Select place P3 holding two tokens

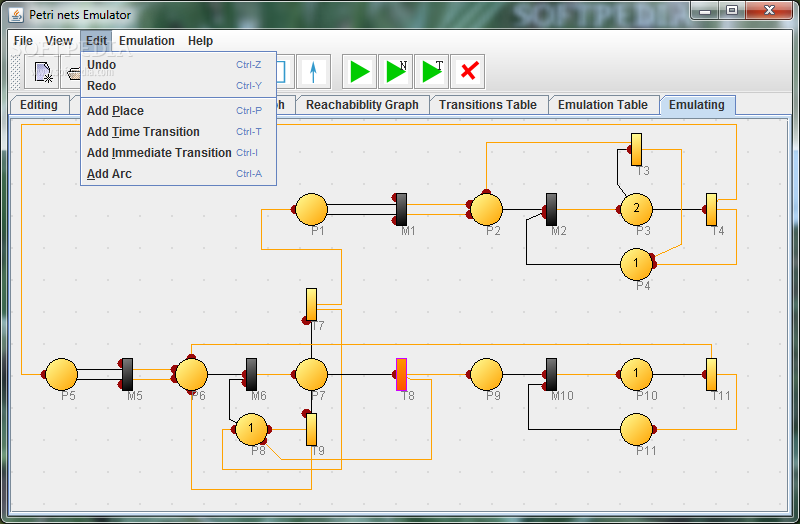pos(637,209)
